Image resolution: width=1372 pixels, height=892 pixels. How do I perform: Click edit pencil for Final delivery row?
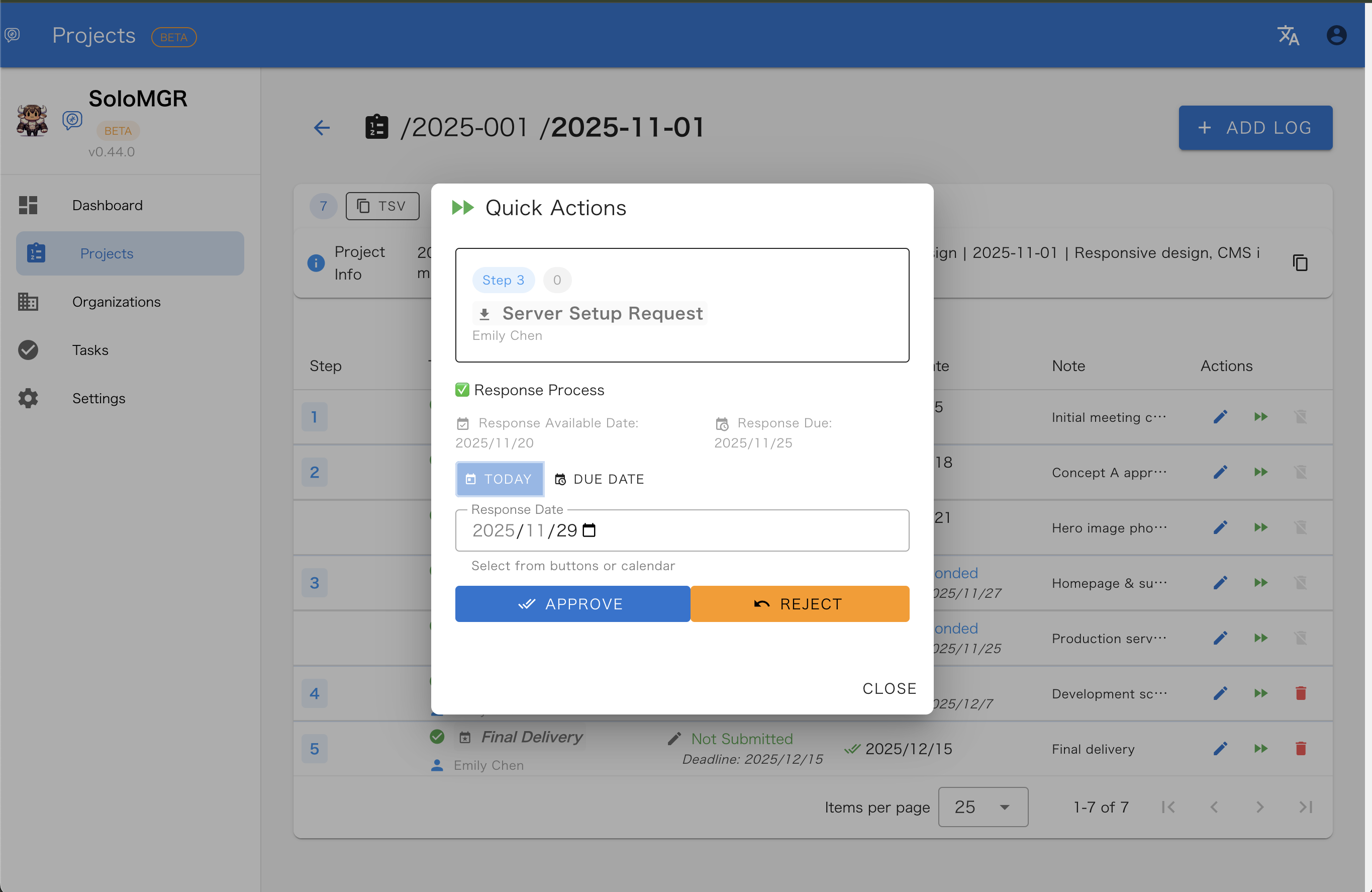coord(1220,748)
